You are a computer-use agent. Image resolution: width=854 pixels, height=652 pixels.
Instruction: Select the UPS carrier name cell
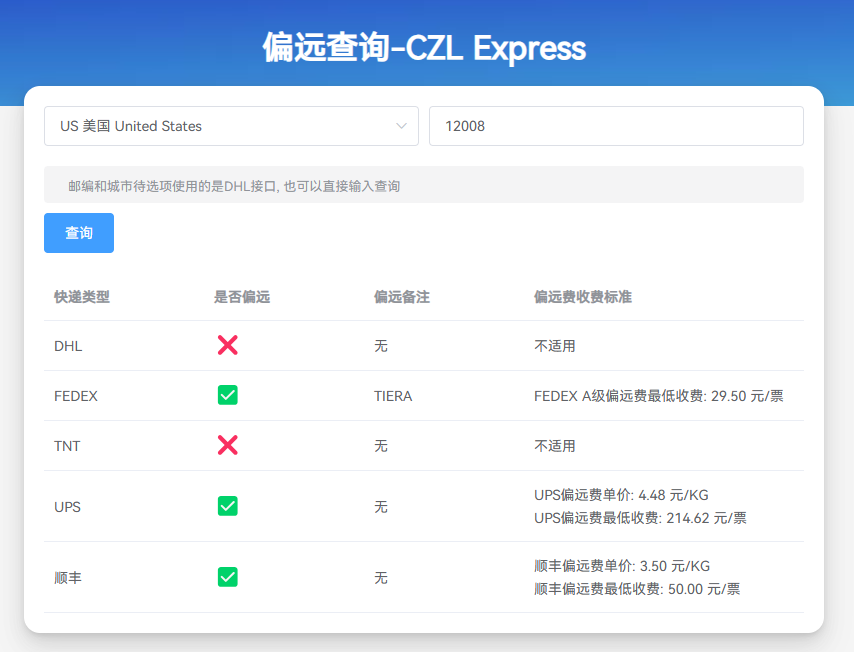pos(68,507)
